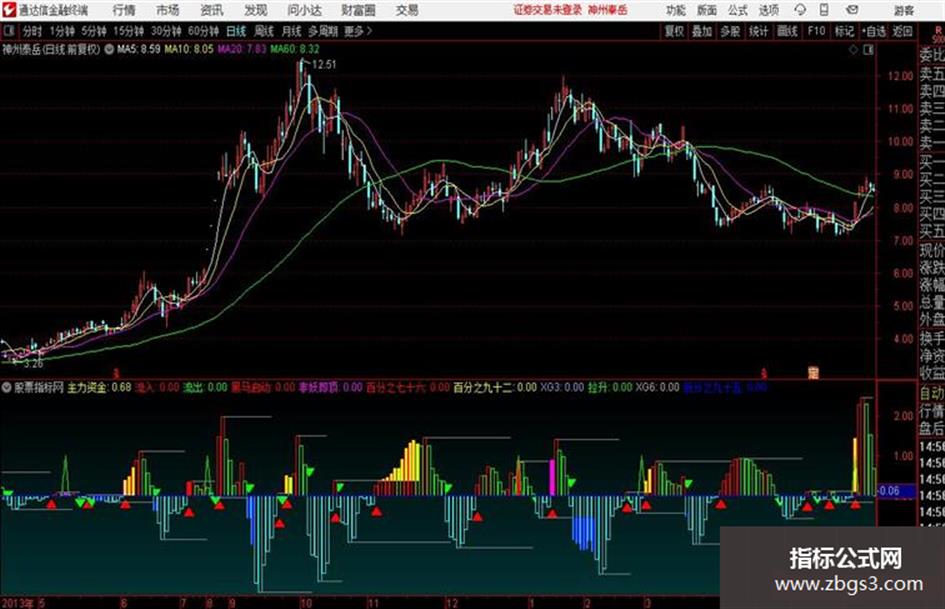945x609 pixels.
Task: Click the 标记 mark button
Action: click(844, 31)
